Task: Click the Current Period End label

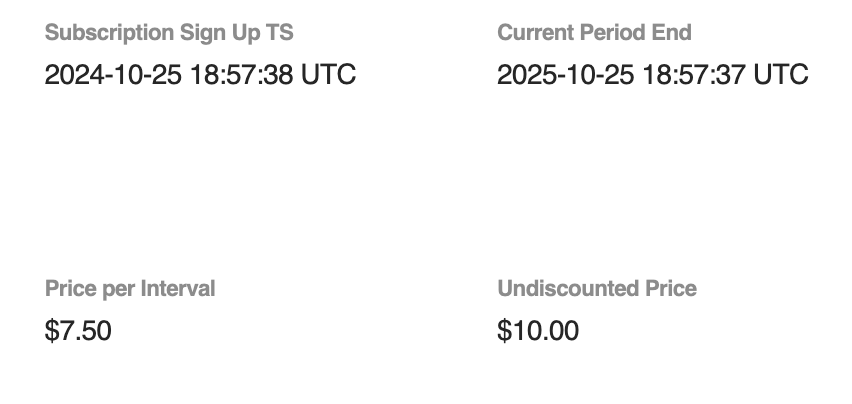Action: click(594, 32)
